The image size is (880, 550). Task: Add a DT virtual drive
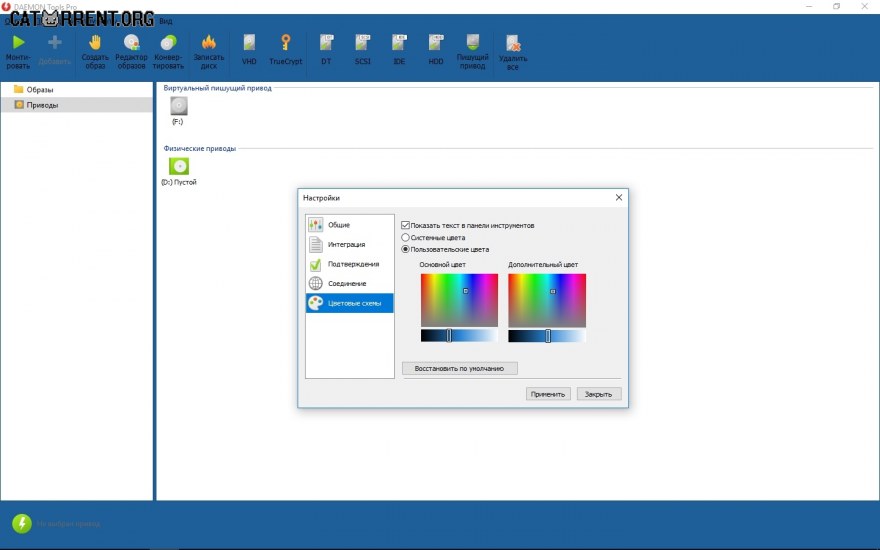pos(326,50)
